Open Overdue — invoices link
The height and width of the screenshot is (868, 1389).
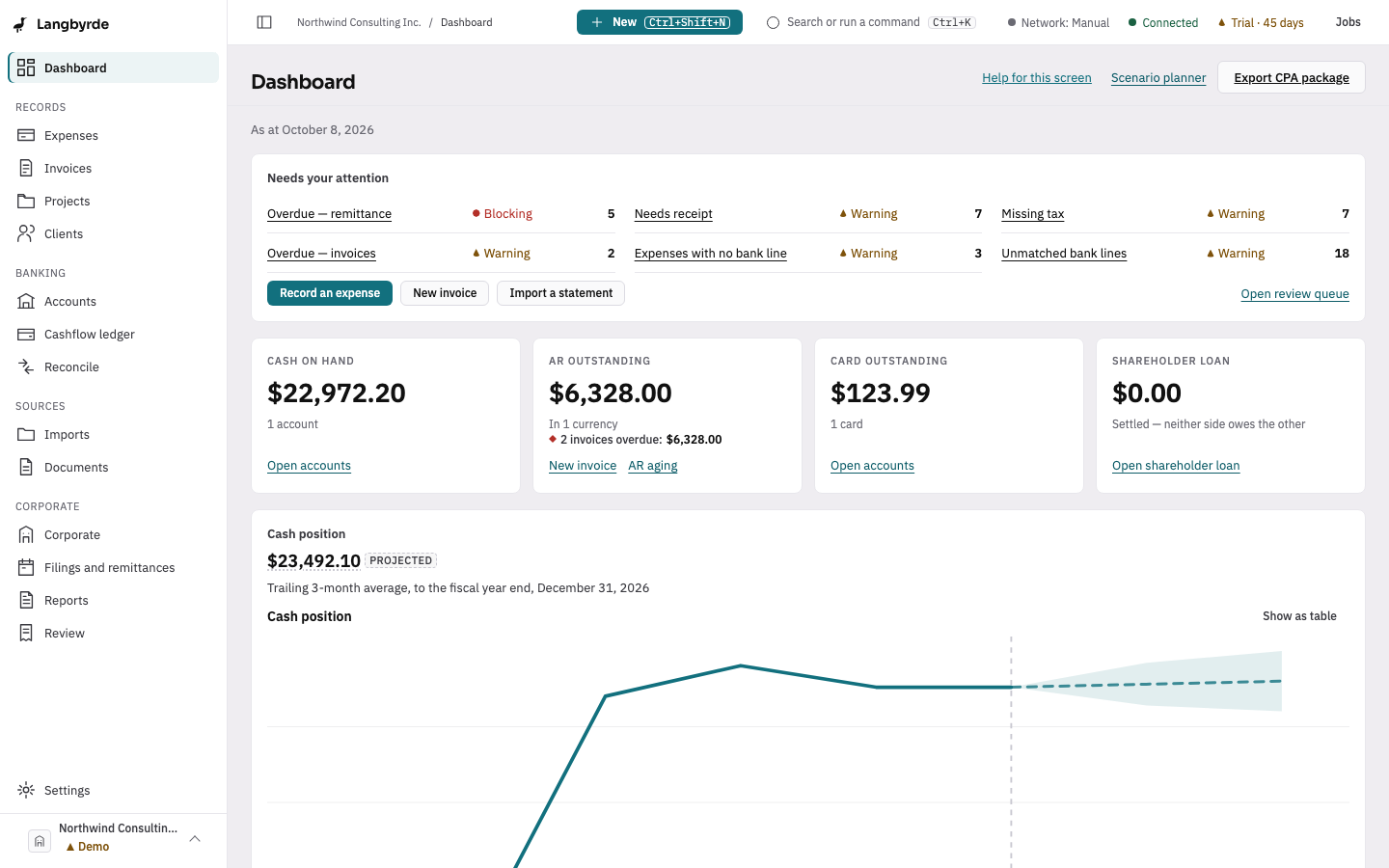point(321,254)
